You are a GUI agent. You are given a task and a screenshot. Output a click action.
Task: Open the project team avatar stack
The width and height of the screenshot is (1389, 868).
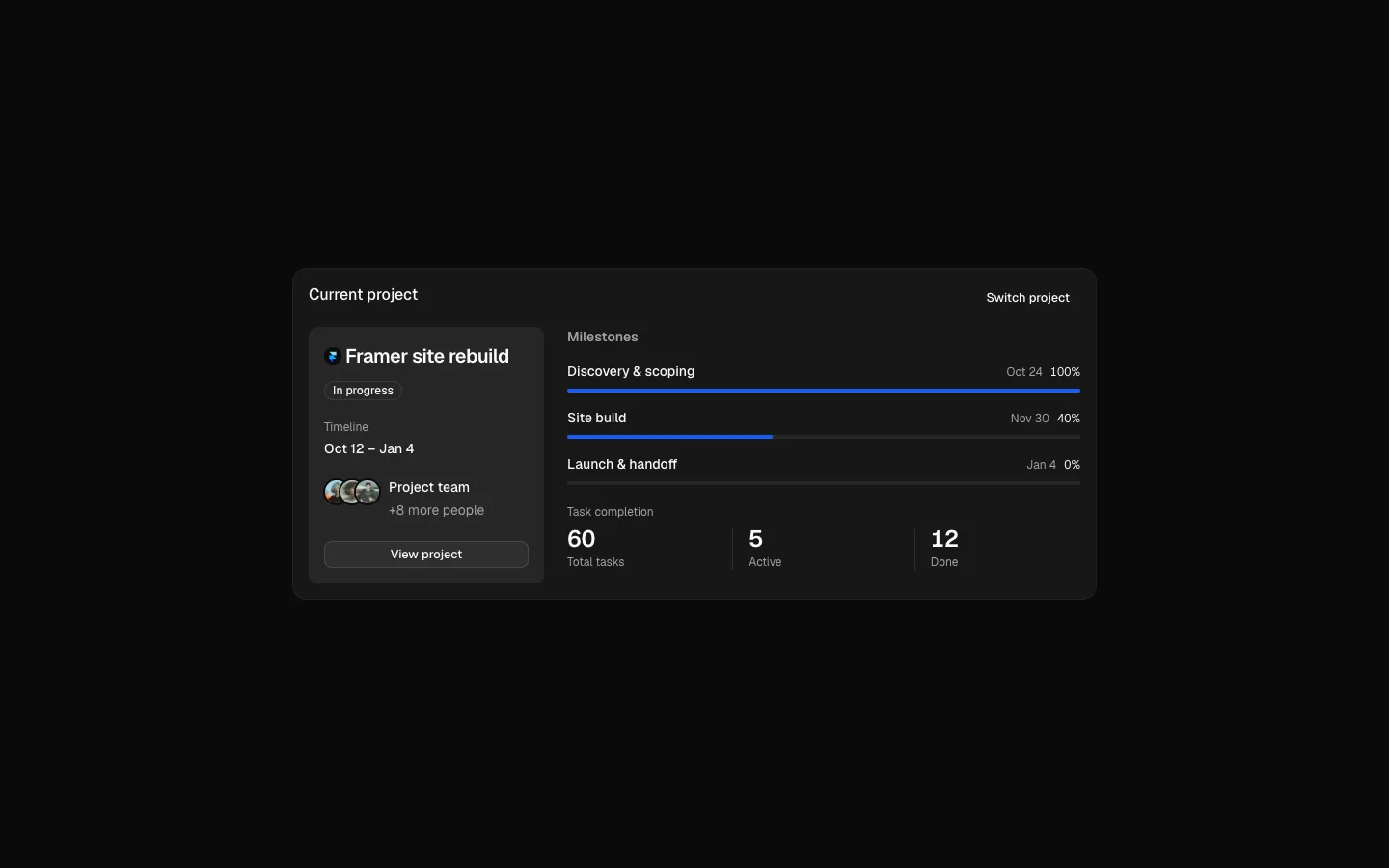tap(352, 492)
